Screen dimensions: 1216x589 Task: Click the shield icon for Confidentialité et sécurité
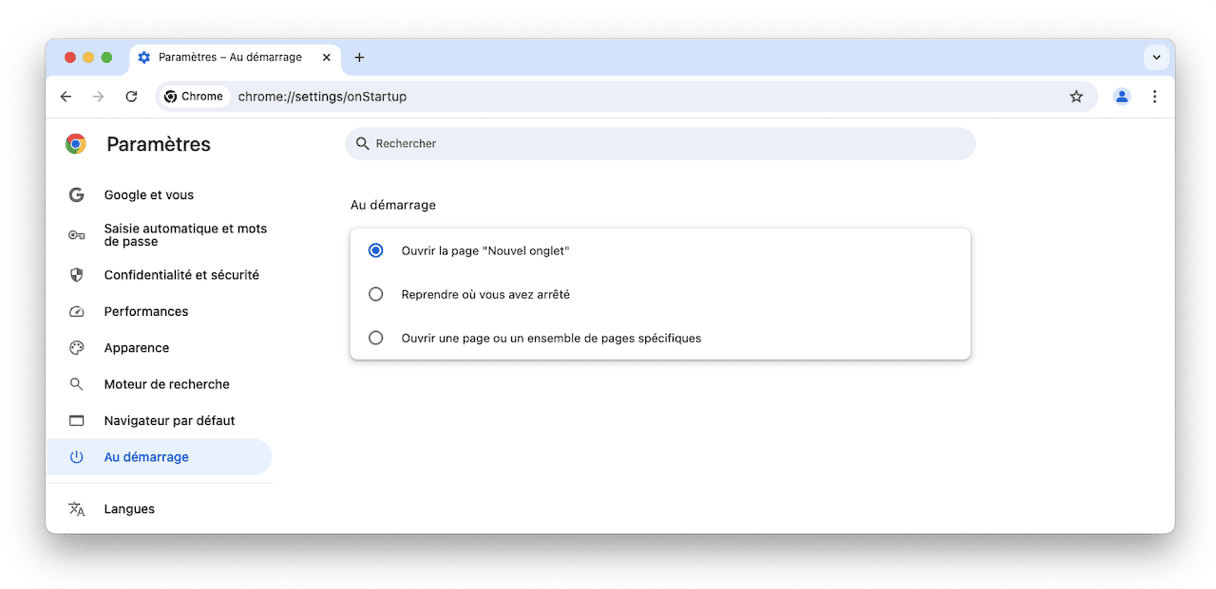tap(76, 275)
